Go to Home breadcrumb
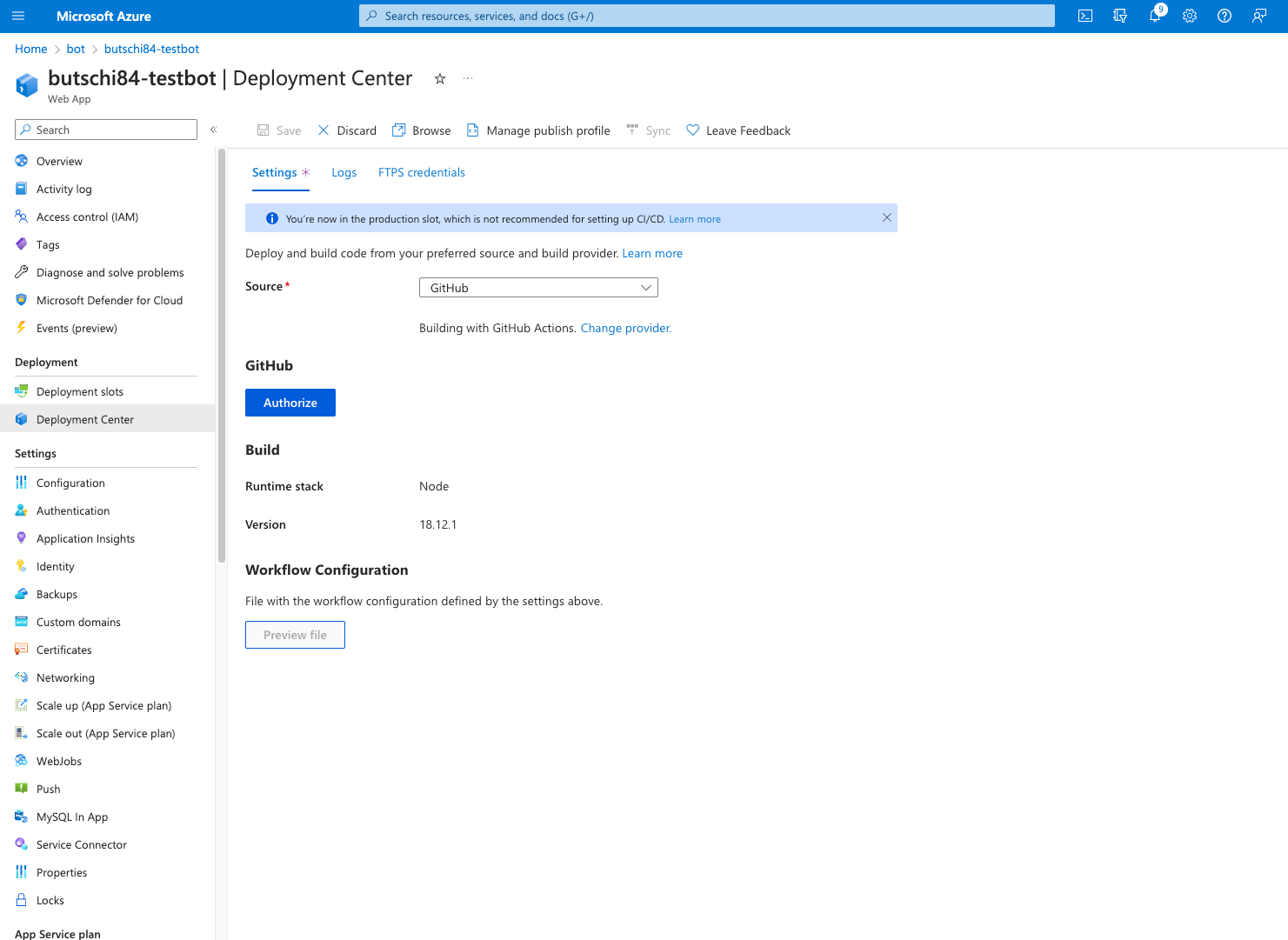The width and height of the screenshot is (1288, 940). [31, 49]
